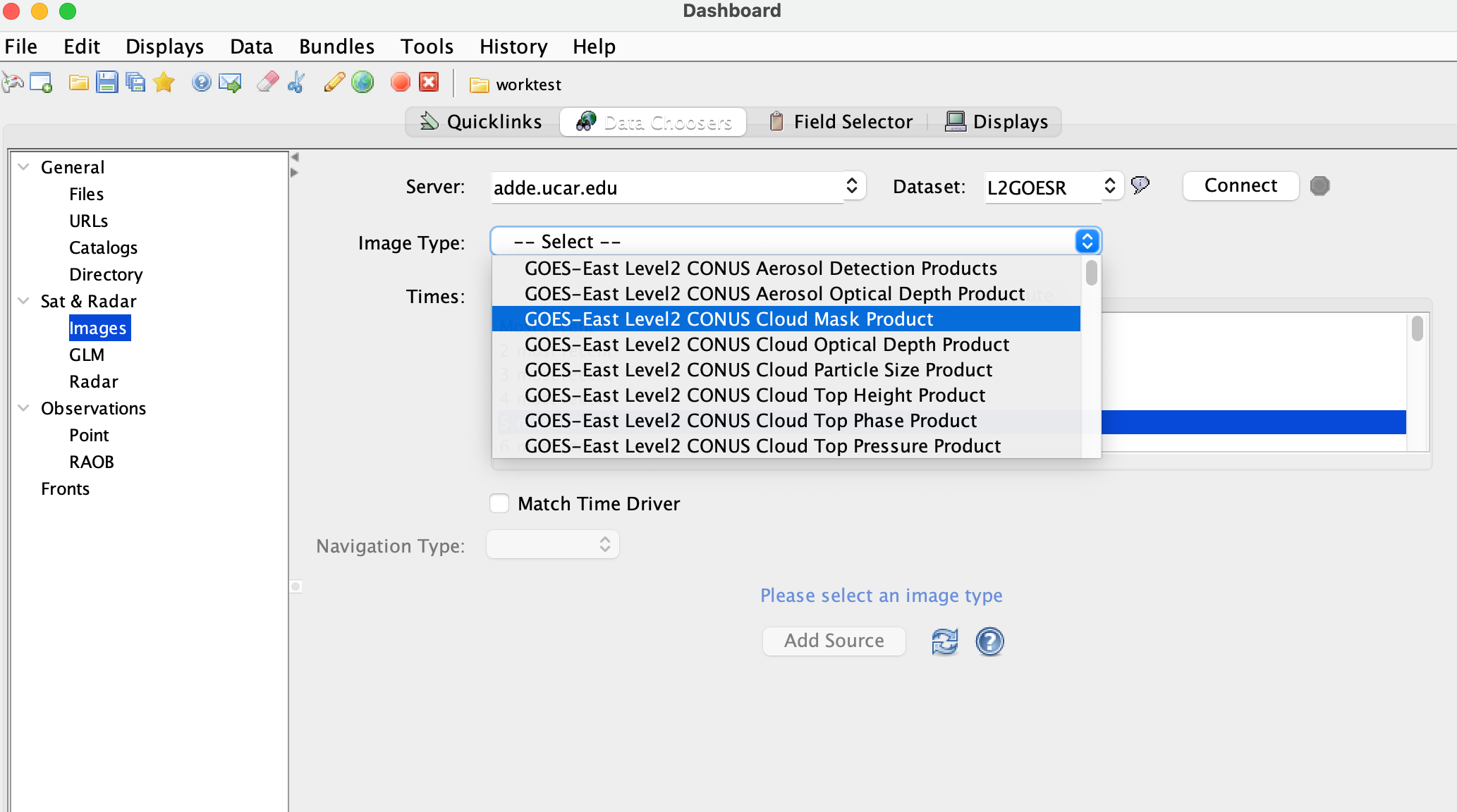Enable the Match Time Driver checkbox
The height and width of the screenshot is (812, 1457).
pyautogui.click(x=499, y=503)
